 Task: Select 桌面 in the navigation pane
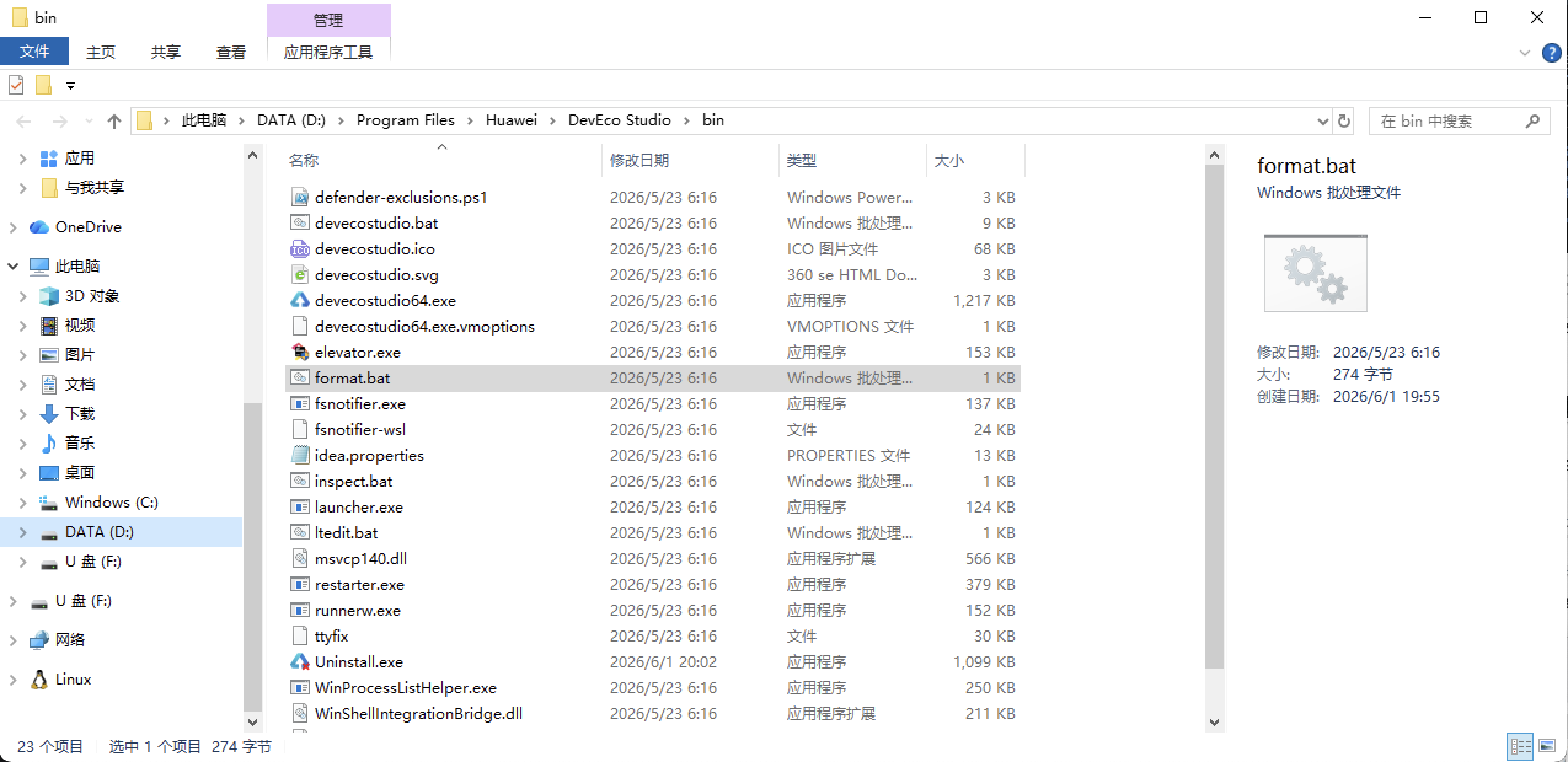(x=80, y=473)
